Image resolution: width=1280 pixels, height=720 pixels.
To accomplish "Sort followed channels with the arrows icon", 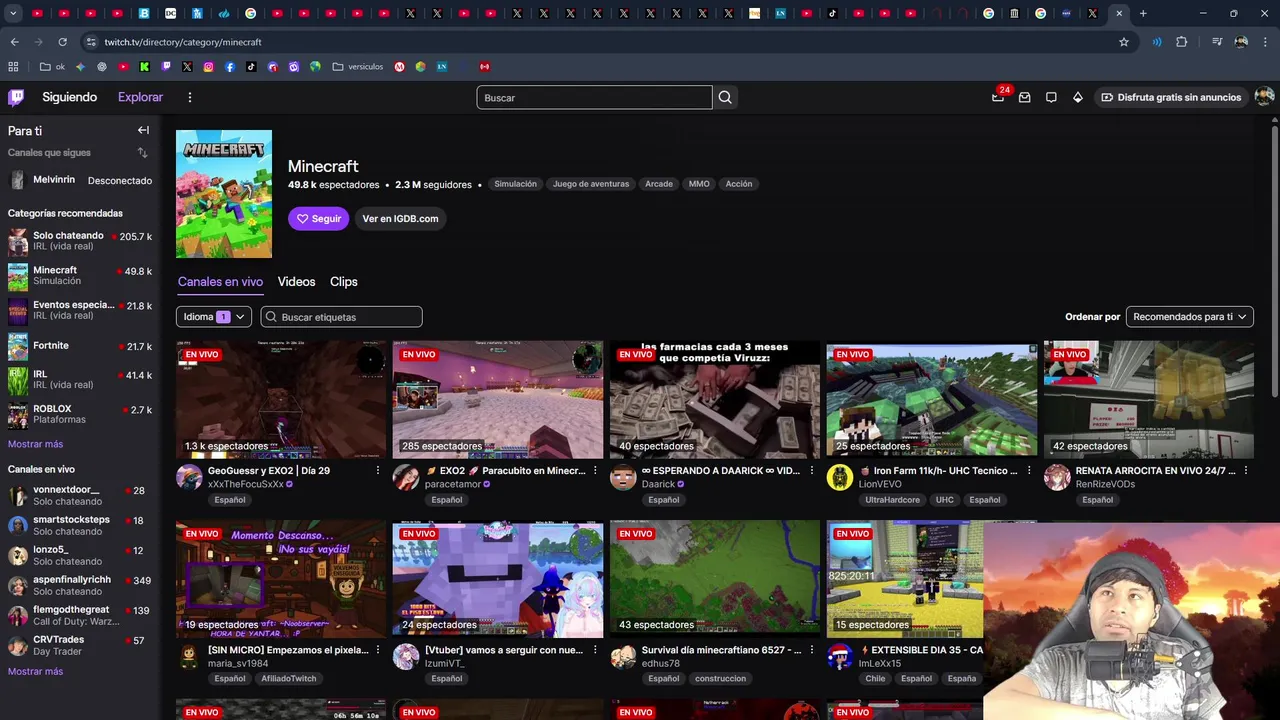I will (142, 153).
